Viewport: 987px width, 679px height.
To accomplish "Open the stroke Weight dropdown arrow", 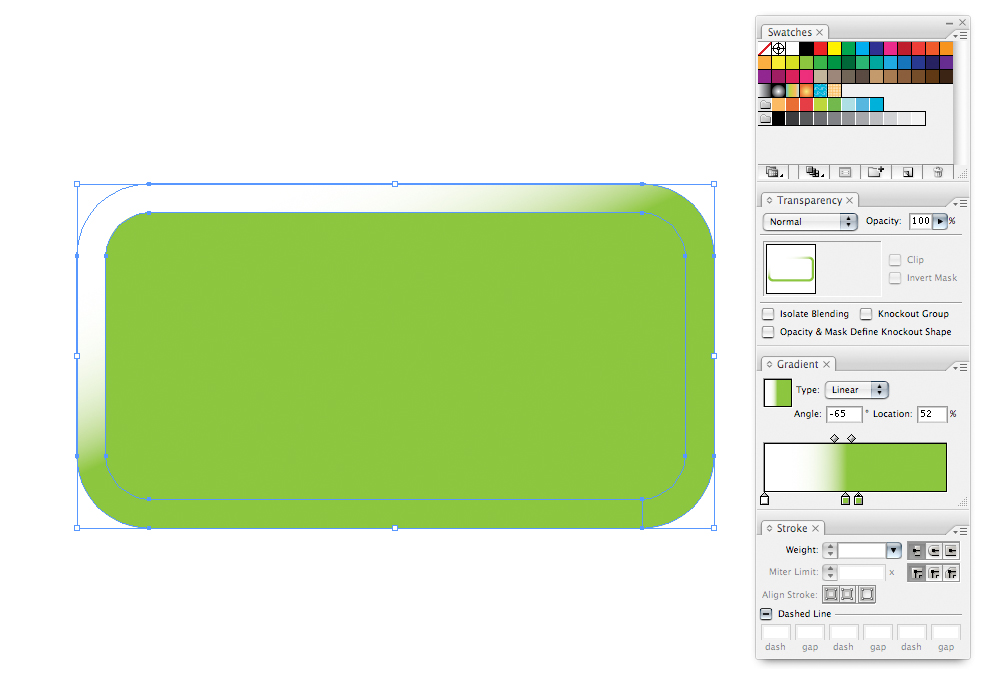I will pos(893,551).
